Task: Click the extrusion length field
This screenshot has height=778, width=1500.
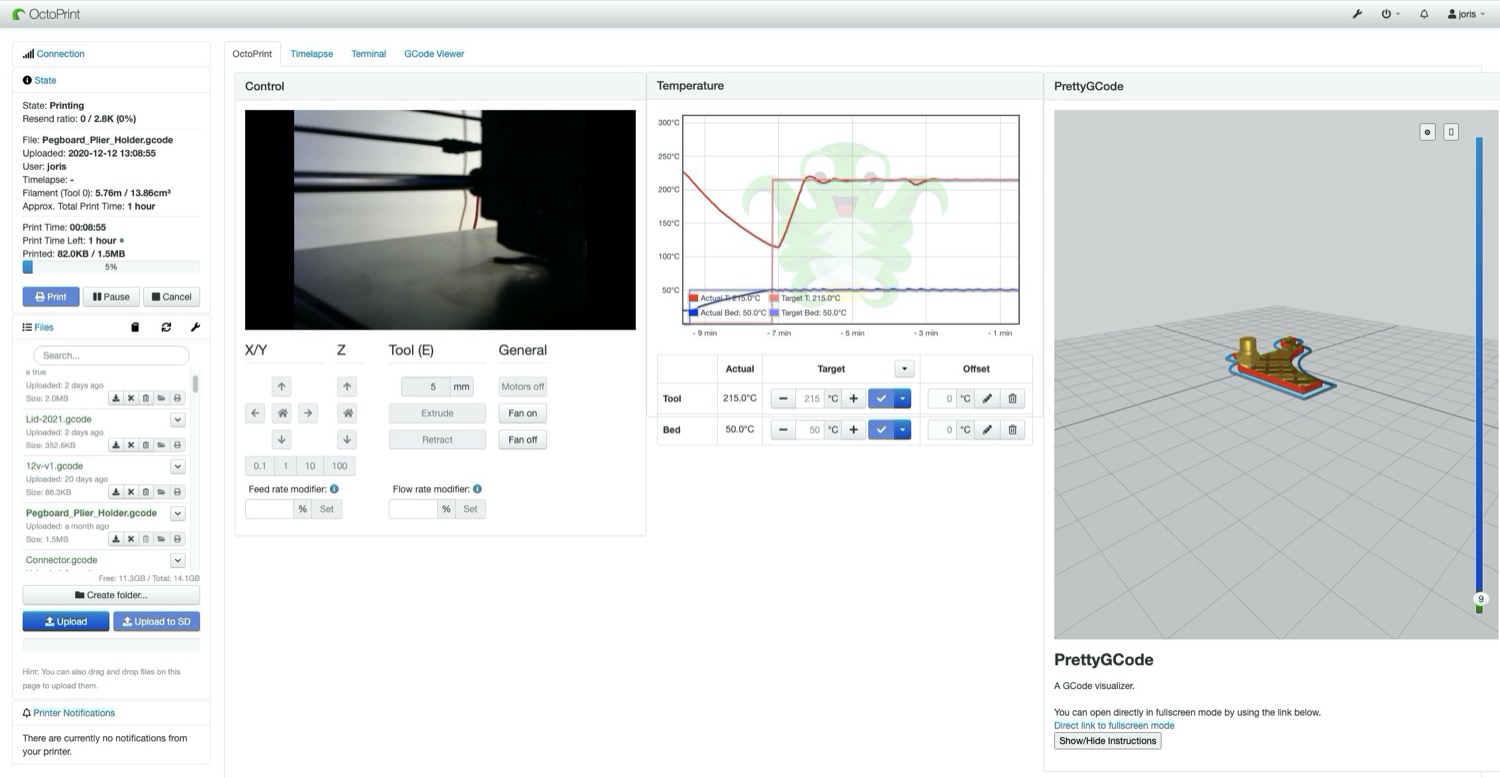Action: click(425, 387)
